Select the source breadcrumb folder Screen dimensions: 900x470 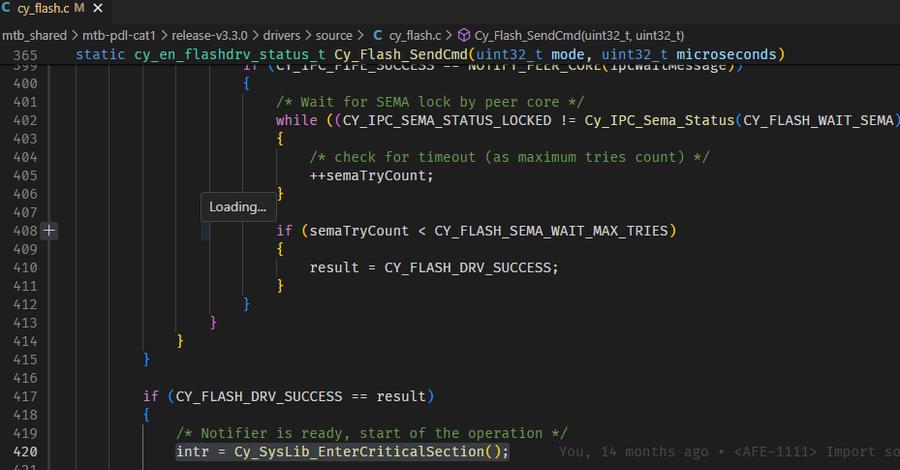(x=333, y=35)
